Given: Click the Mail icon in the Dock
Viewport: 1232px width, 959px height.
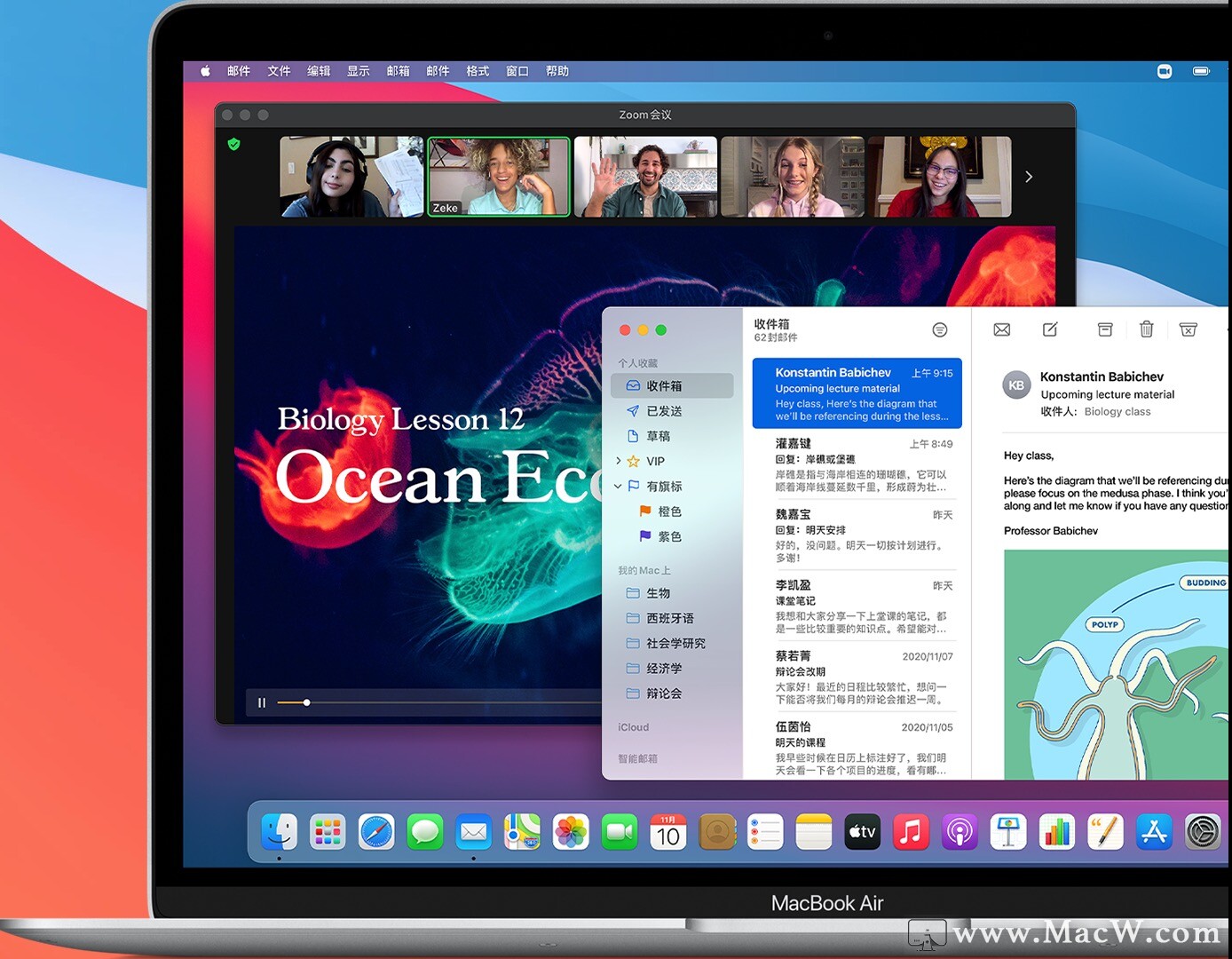Looking at the screenshot, I should (474, 832).
